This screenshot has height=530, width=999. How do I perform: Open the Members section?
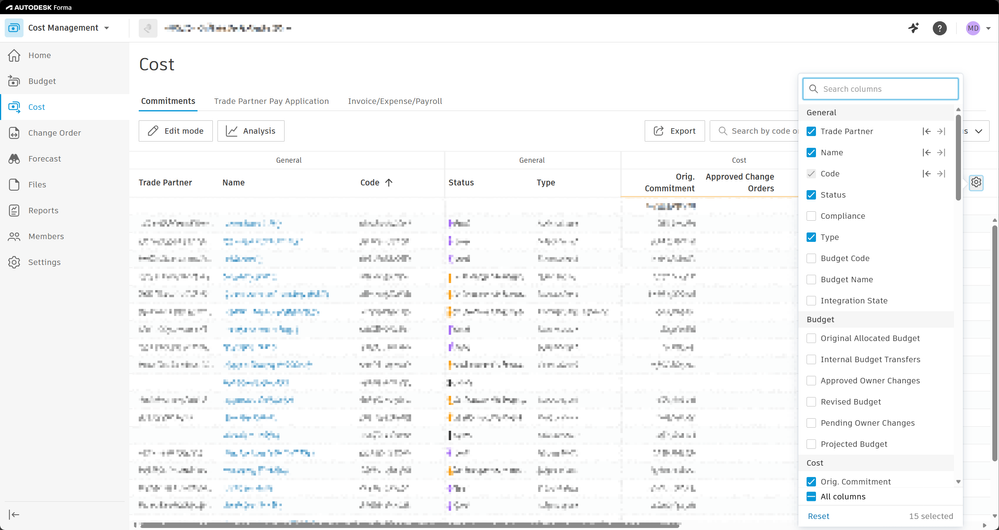point(46,236)
